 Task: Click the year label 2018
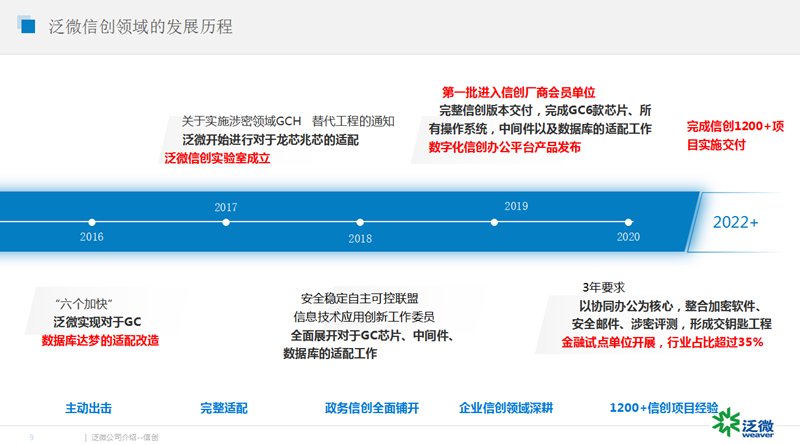(x=360, y=238)
